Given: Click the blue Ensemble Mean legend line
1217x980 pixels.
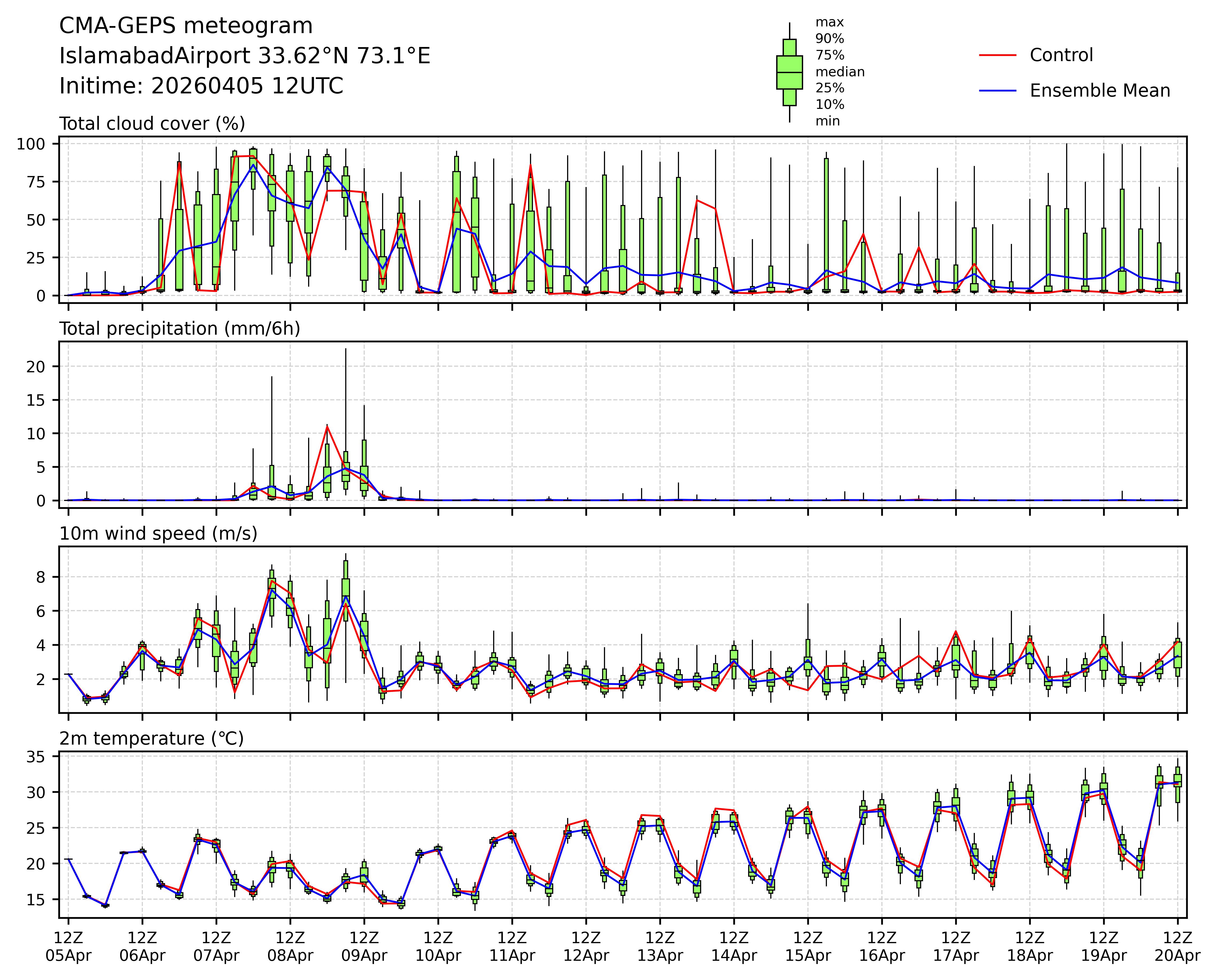Looking at the screenshot, I should pos(997,91).
